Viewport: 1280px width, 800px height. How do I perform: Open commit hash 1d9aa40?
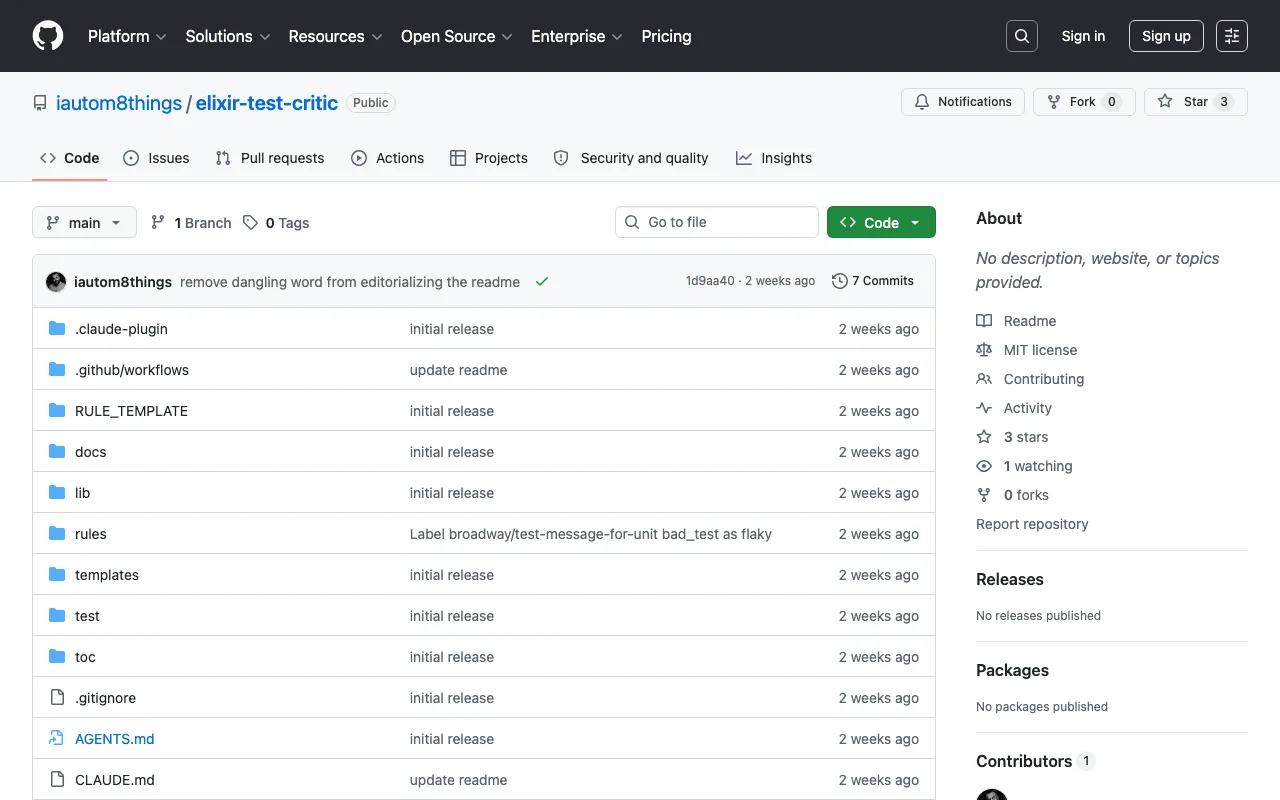pyautogui.click(x=710, y=281)
